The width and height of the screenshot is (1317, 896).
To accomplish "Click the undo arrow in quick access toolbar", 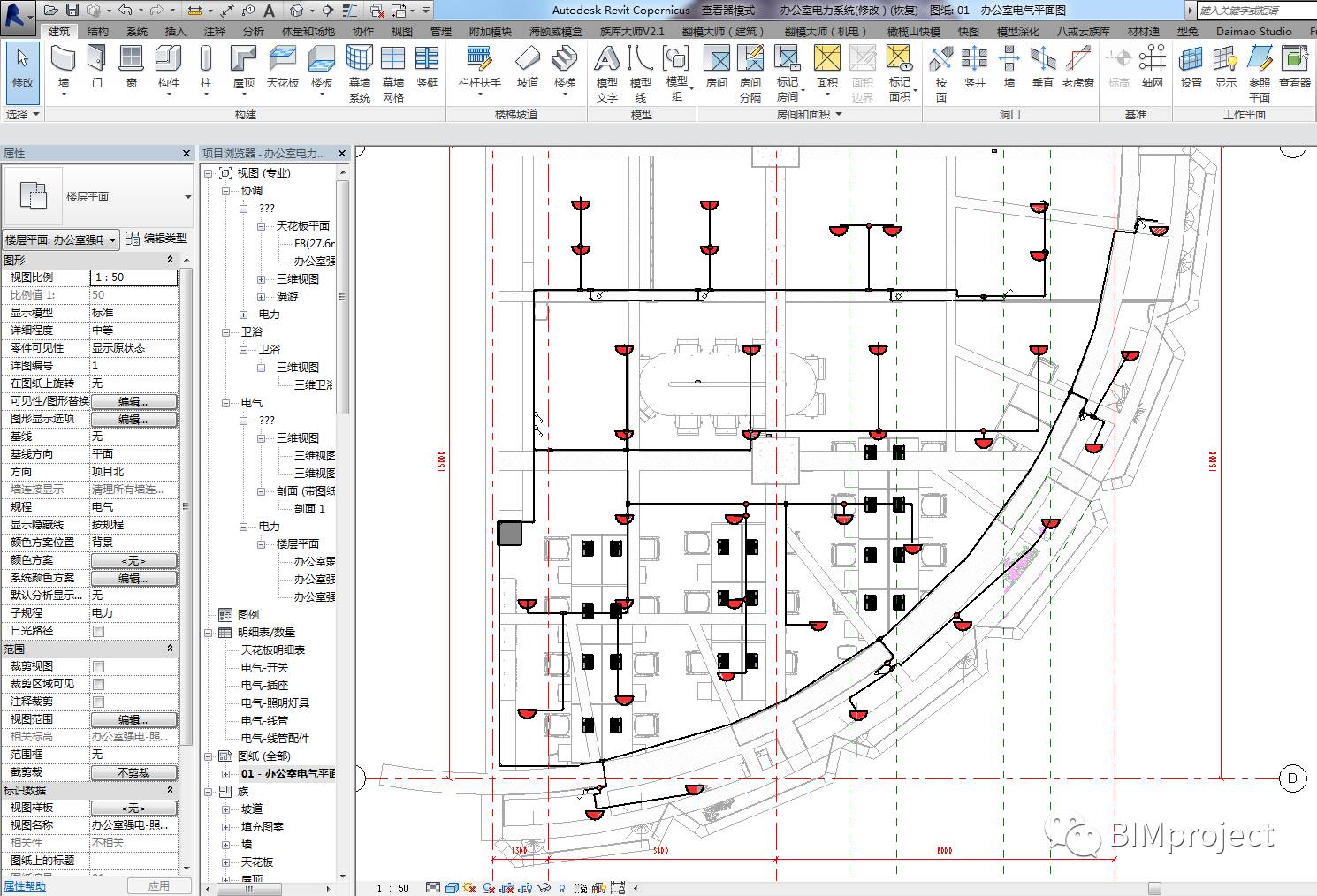I will click(x=125, y=11).
